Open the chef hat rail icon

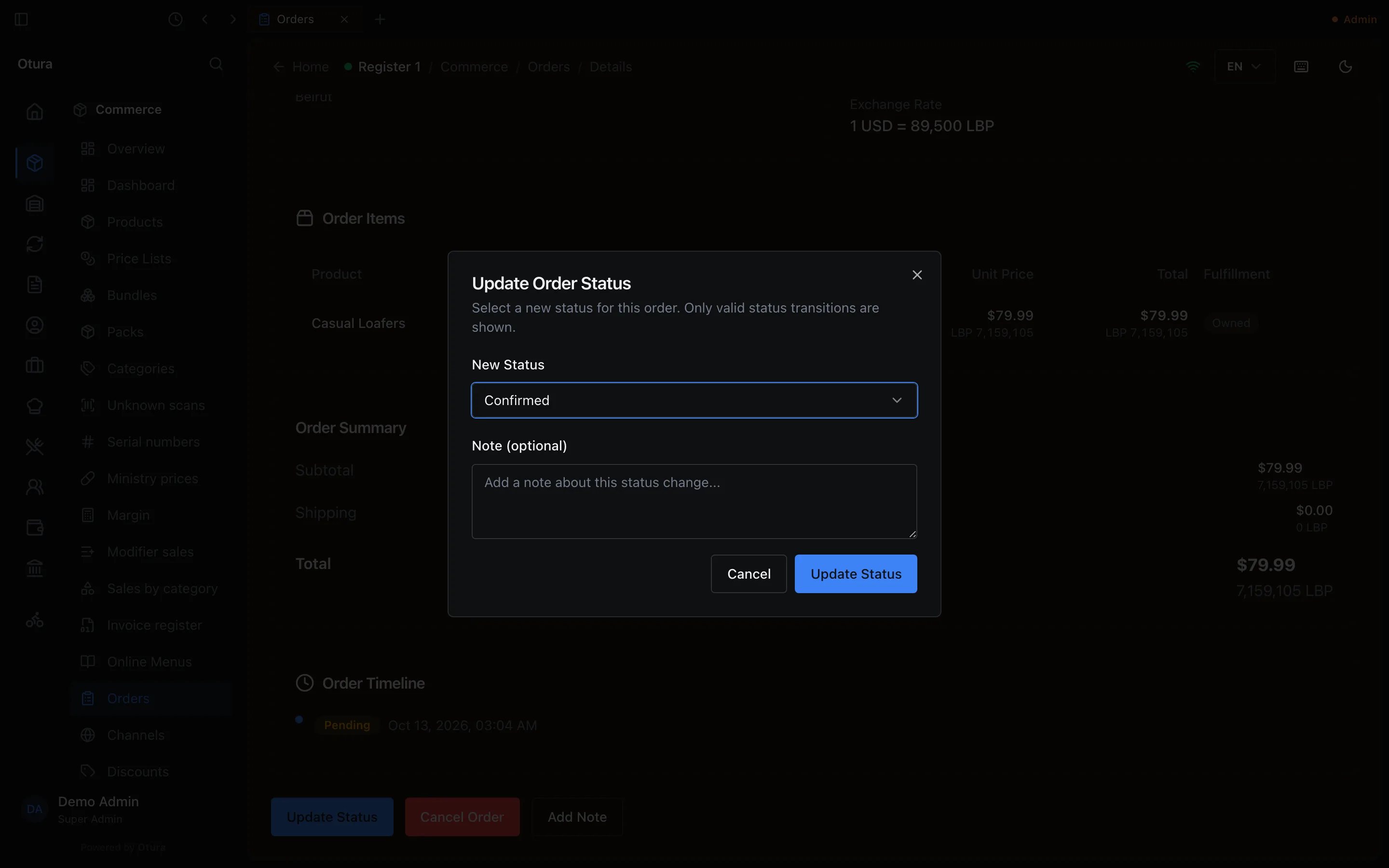[x=35, y=406]
